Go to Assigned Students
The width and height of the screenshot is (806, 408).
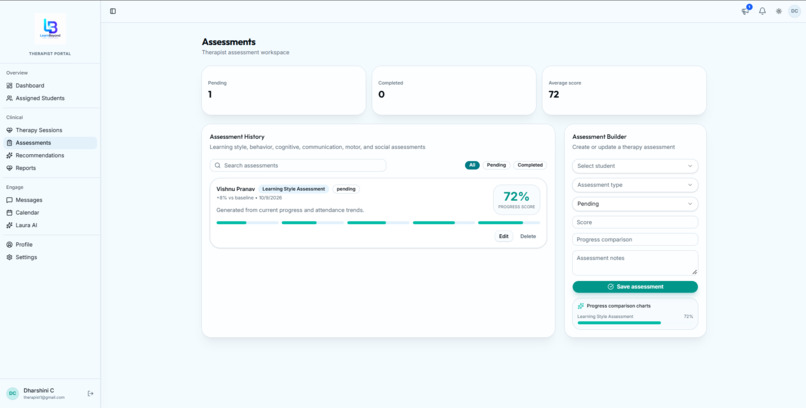pyautogui.click(x=50, y=98)
